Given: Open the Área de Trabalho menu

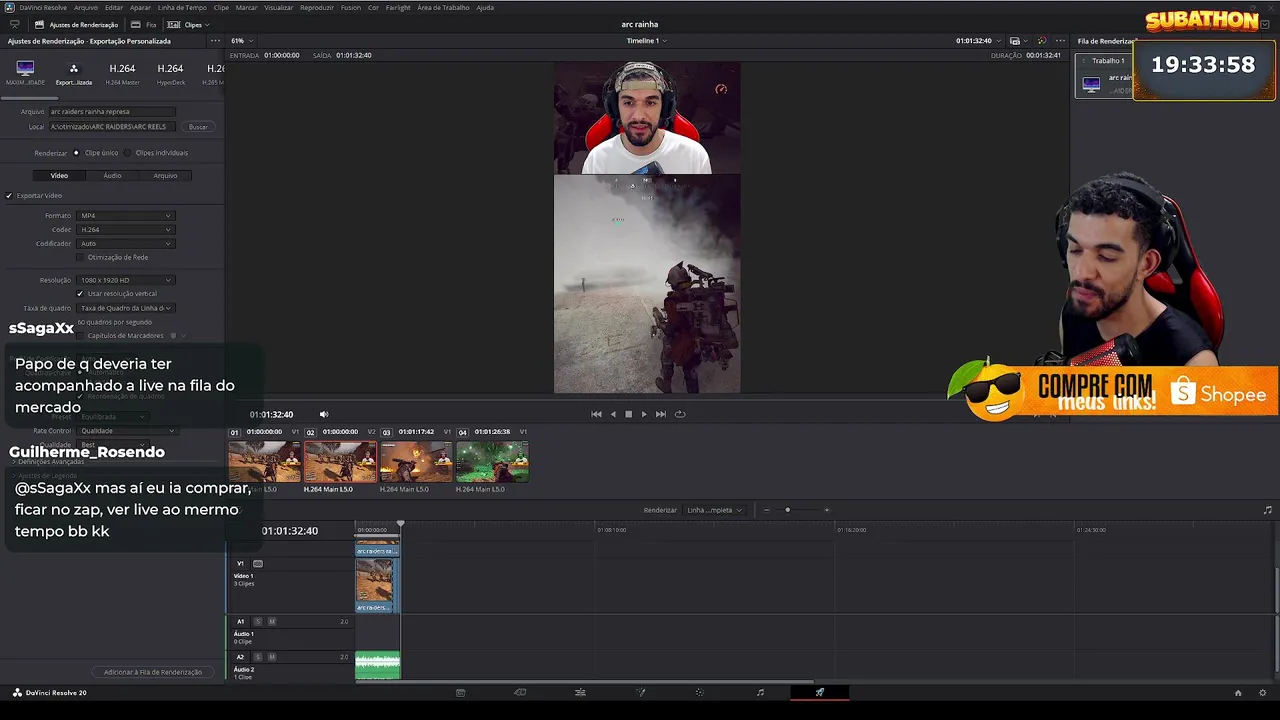Looking at the screenshot, I should 443,7.
